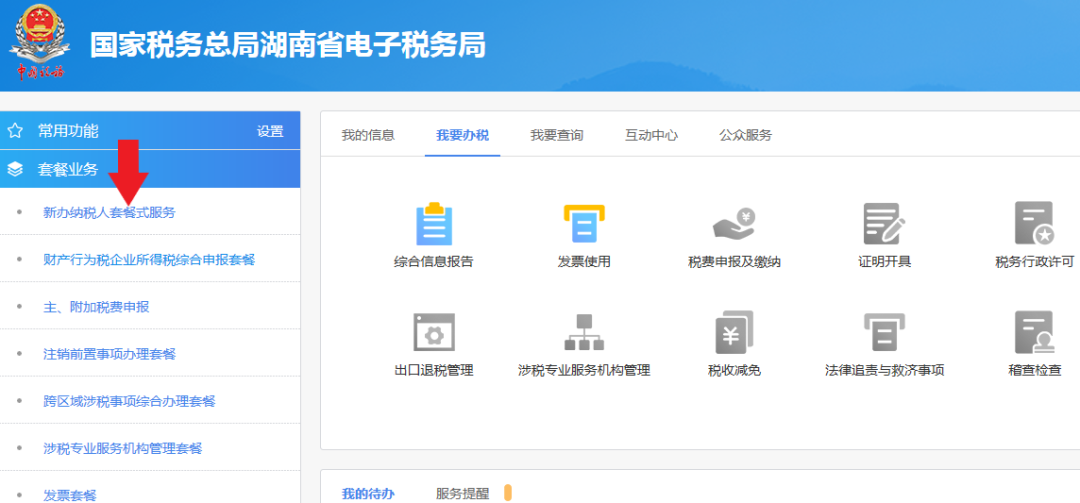This screenshot has height=503, width=1080.
Task: Open 跨区域涉税事项综合办理套餐 link
Action: click(129, 401)
